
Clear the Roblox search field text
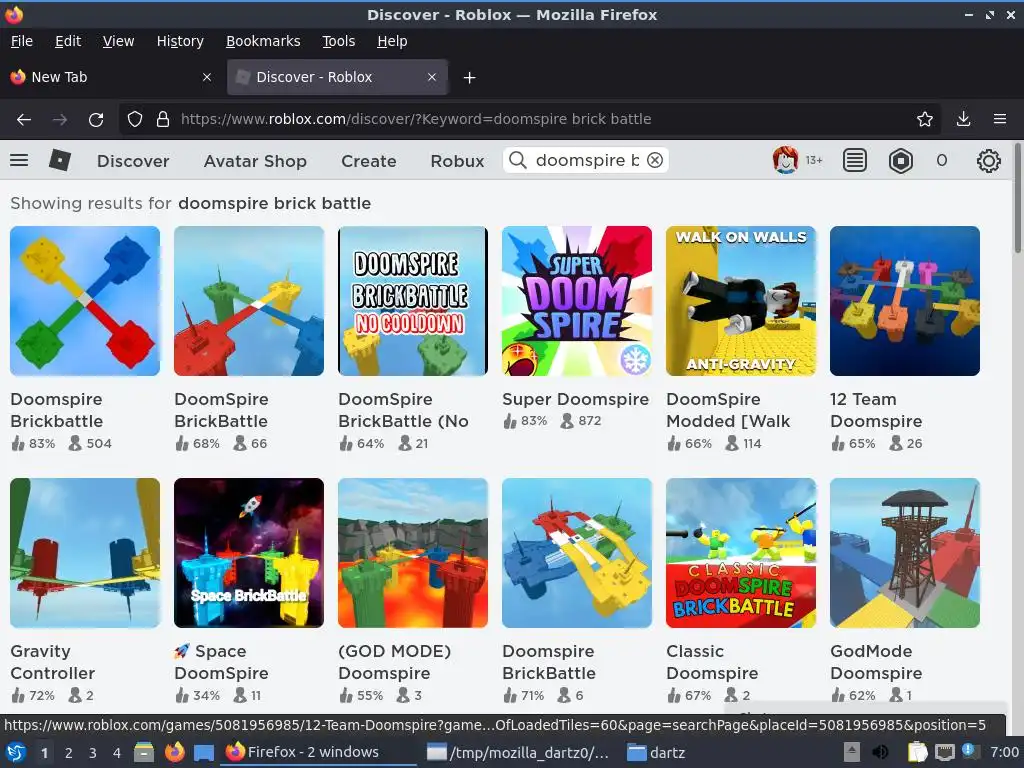[655, 160]
